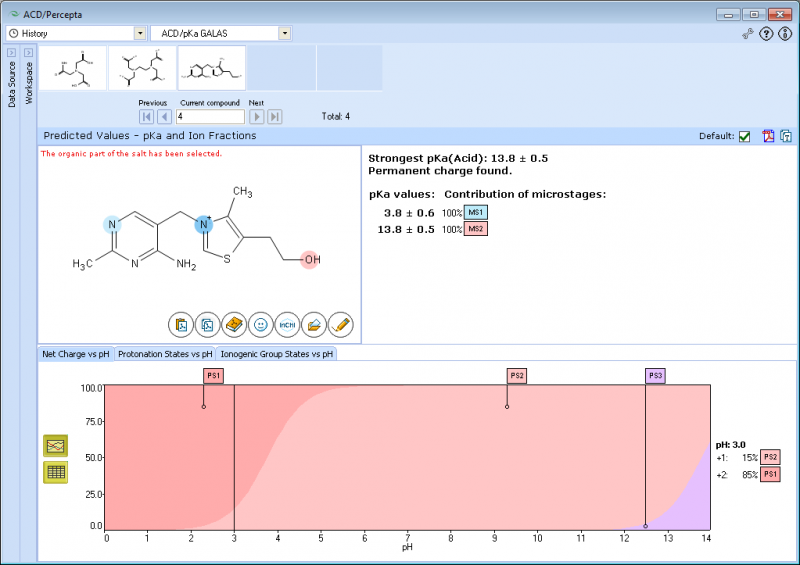Go to first compound
800x565 pixels.
pos(146,117)
